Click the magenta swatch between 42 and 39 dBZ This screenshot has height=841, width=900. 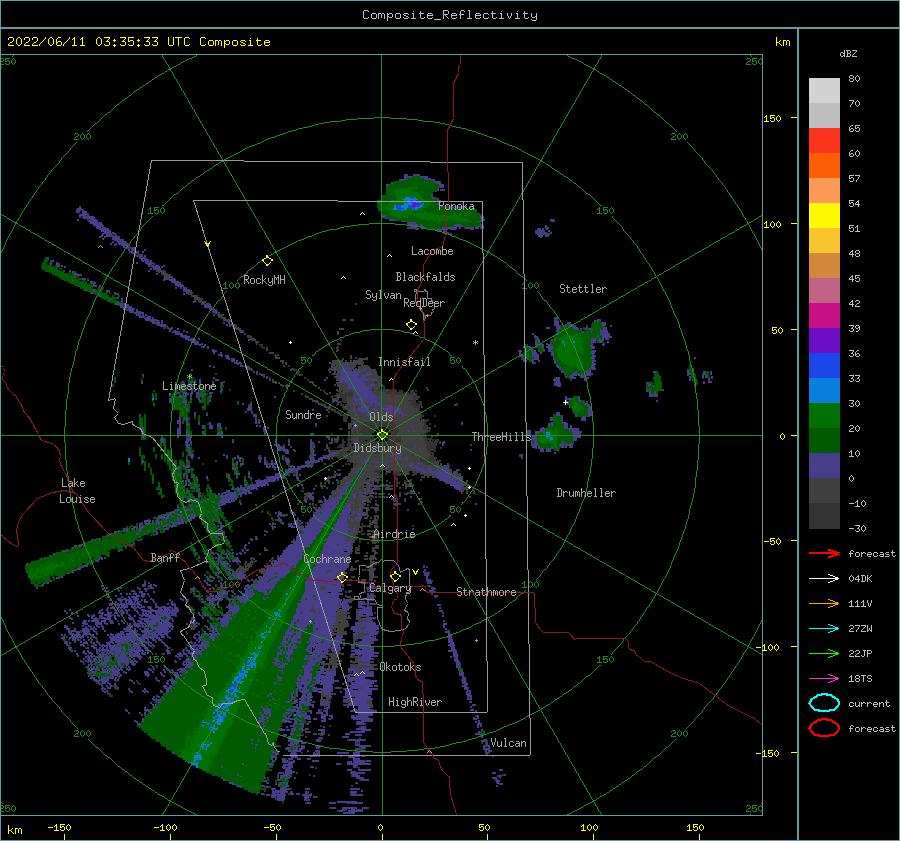(824, 316)
